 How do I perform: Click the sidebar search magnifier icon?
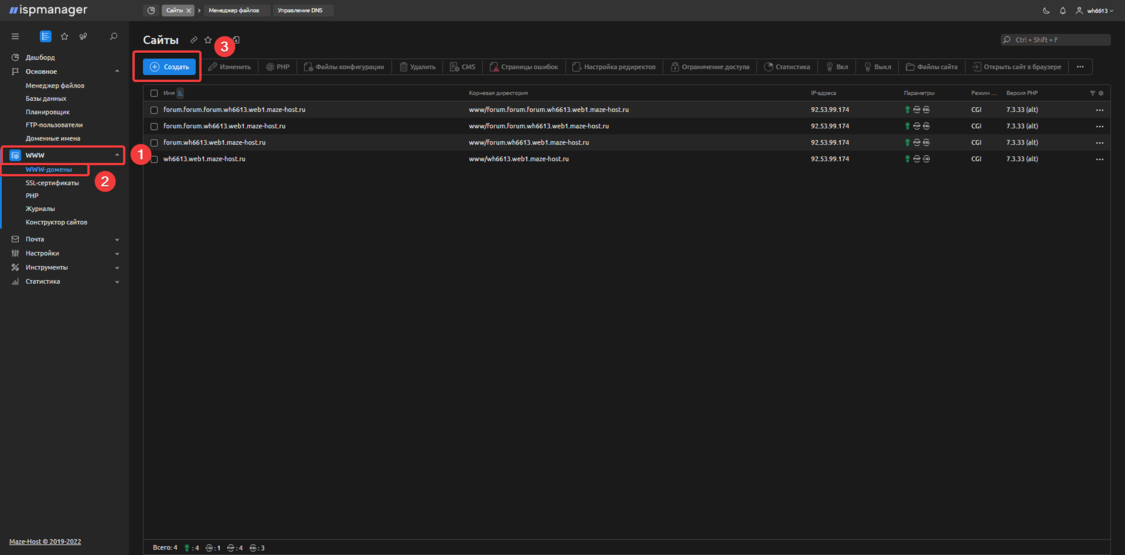point(113,36)
